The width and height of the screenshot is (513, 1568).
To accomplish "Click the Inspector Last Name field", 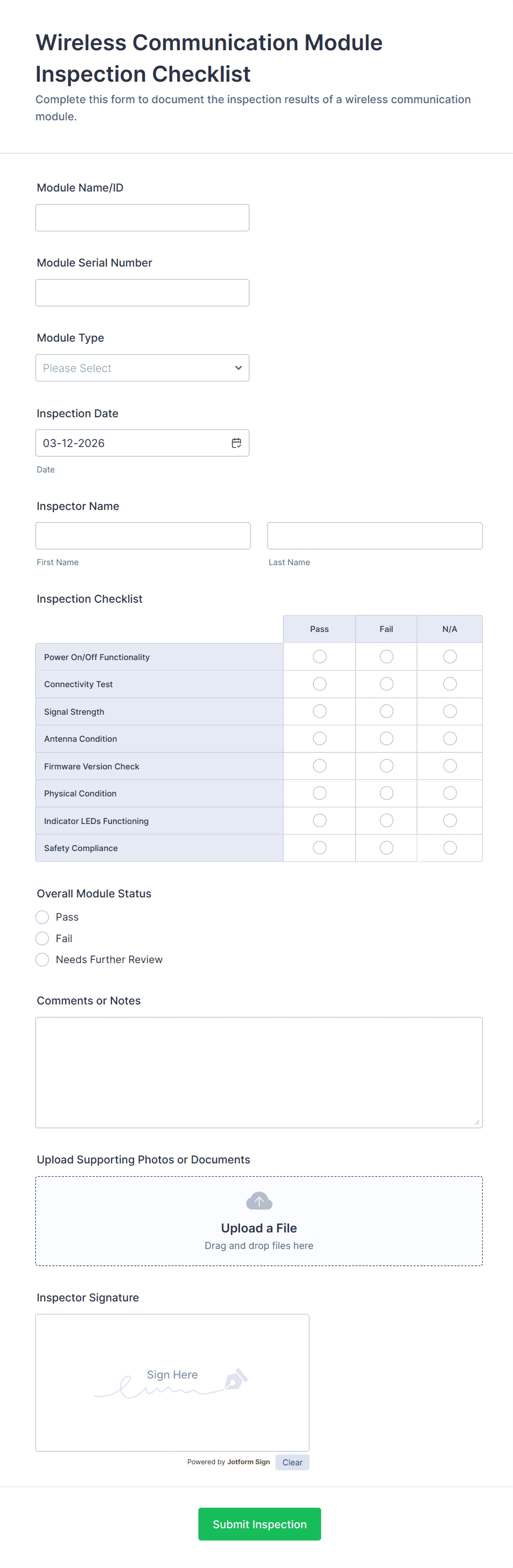I will tap(374, 536).
